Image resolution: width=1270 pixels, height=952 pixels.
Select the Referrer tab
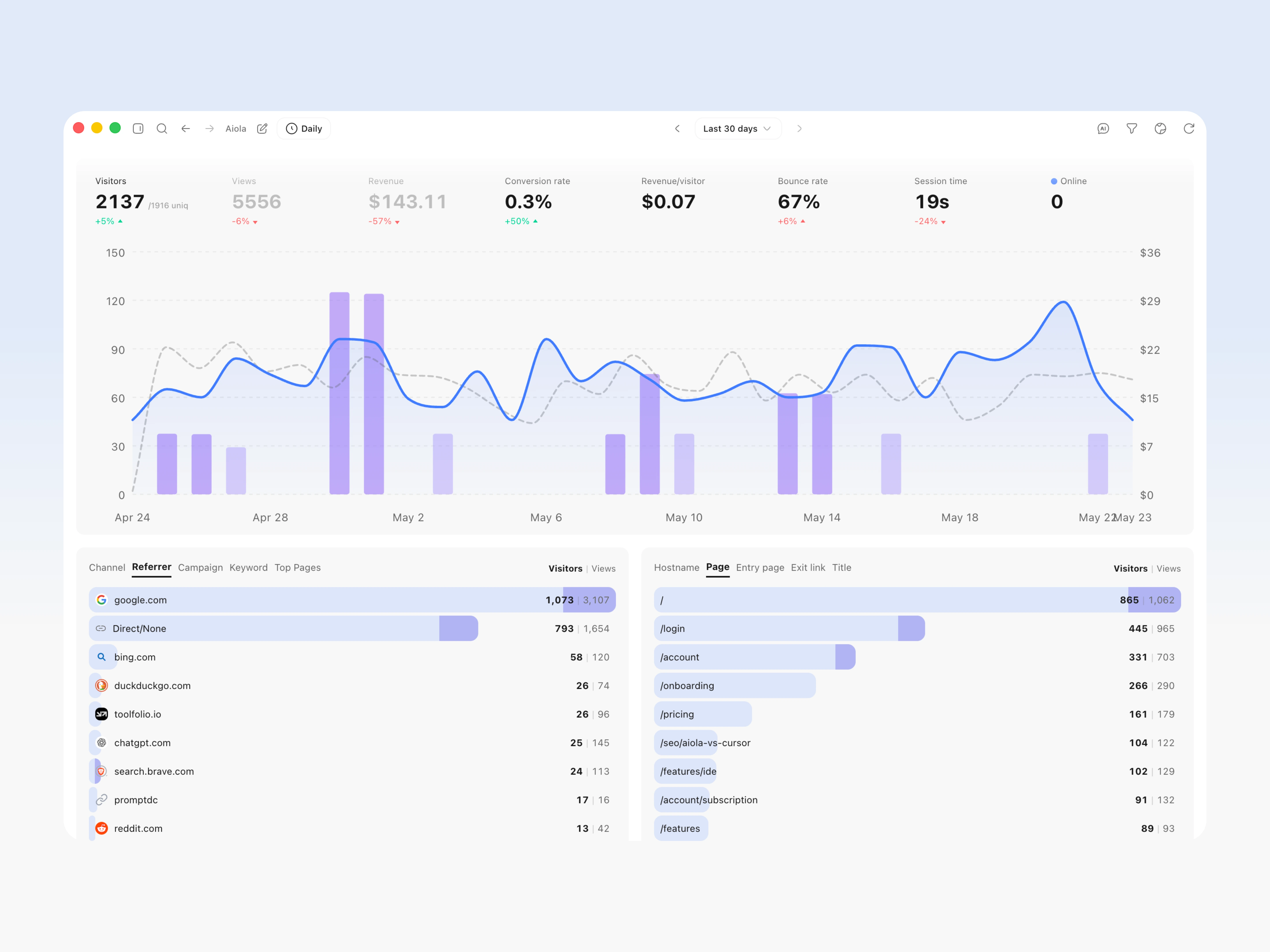point(151,567)
